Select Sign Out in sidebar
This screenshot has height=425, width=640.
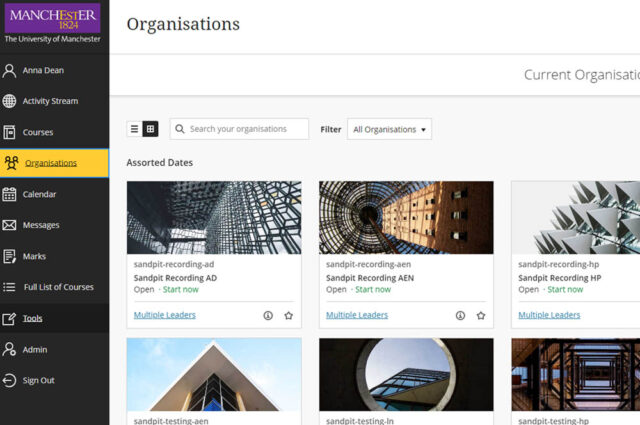point(39,380)
